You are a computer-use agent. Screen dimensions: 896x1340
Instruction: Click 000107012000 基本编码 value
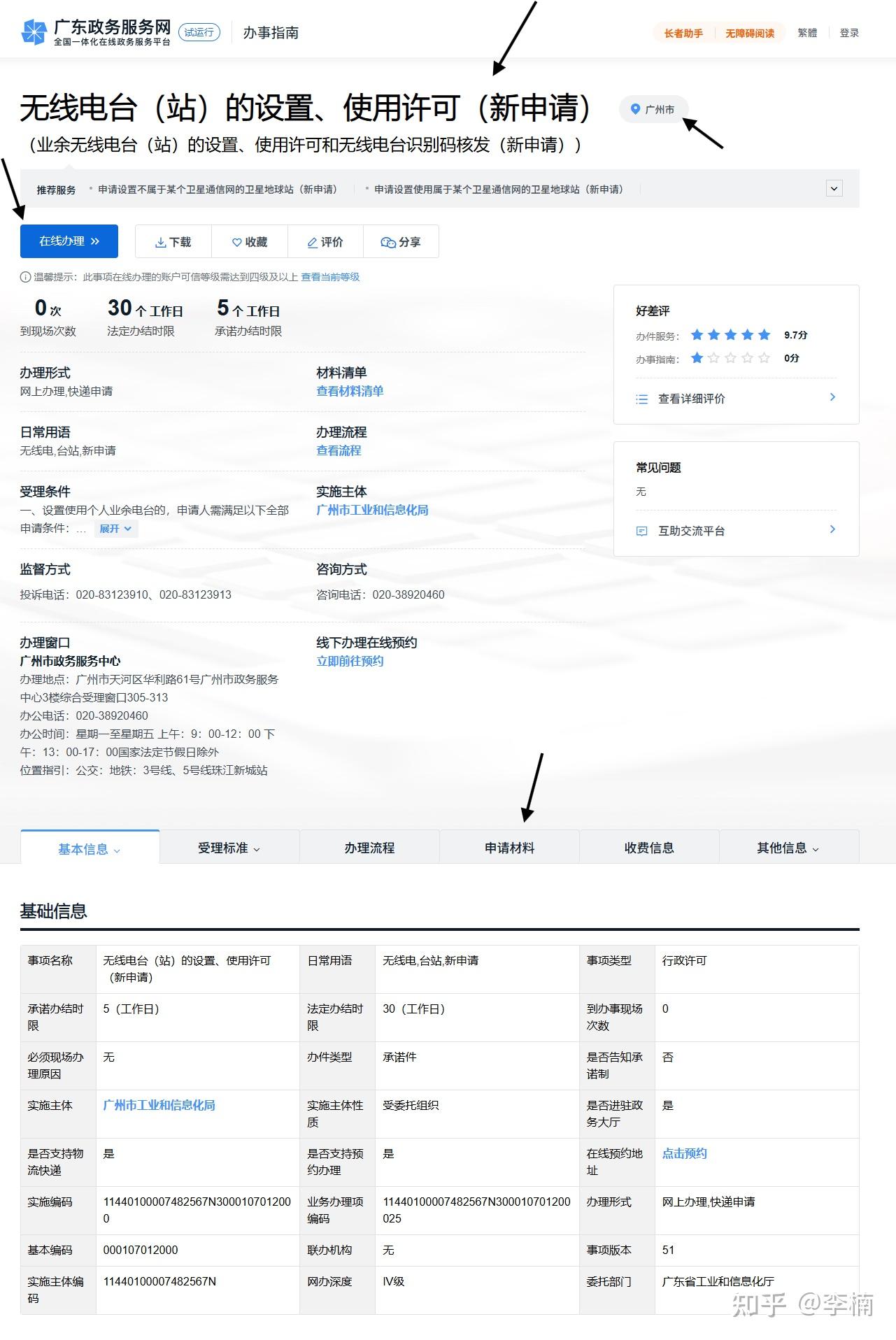pyautogui.click(x=141, y=1250)
